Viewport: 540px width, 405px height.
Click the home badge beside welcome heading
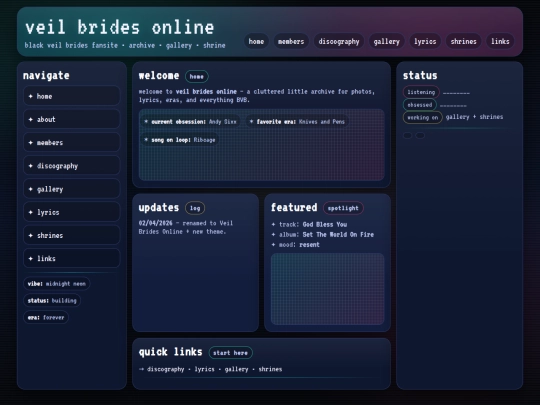197,76
